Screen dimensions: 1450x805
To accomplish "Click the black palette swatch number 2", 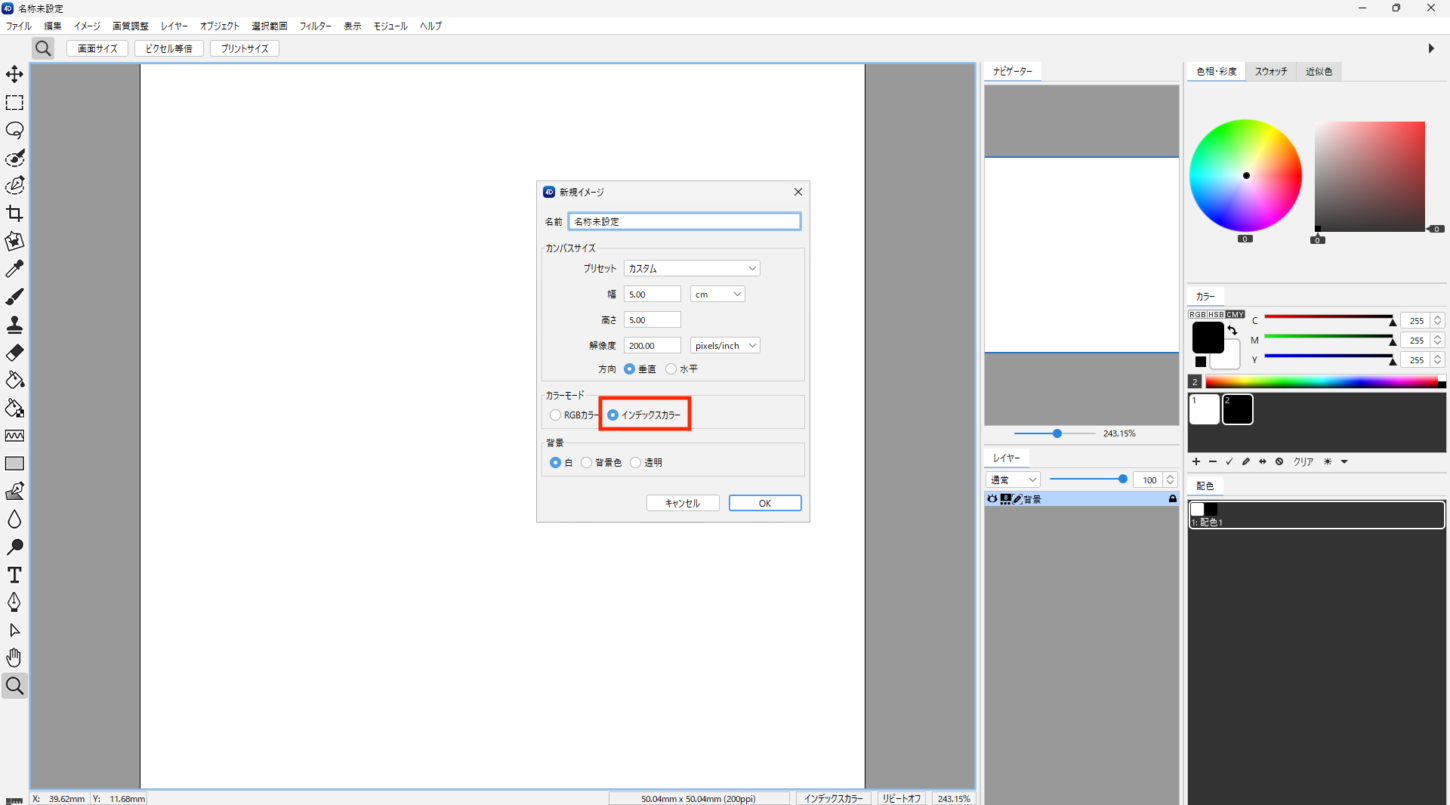I will tap(1237, 409).
